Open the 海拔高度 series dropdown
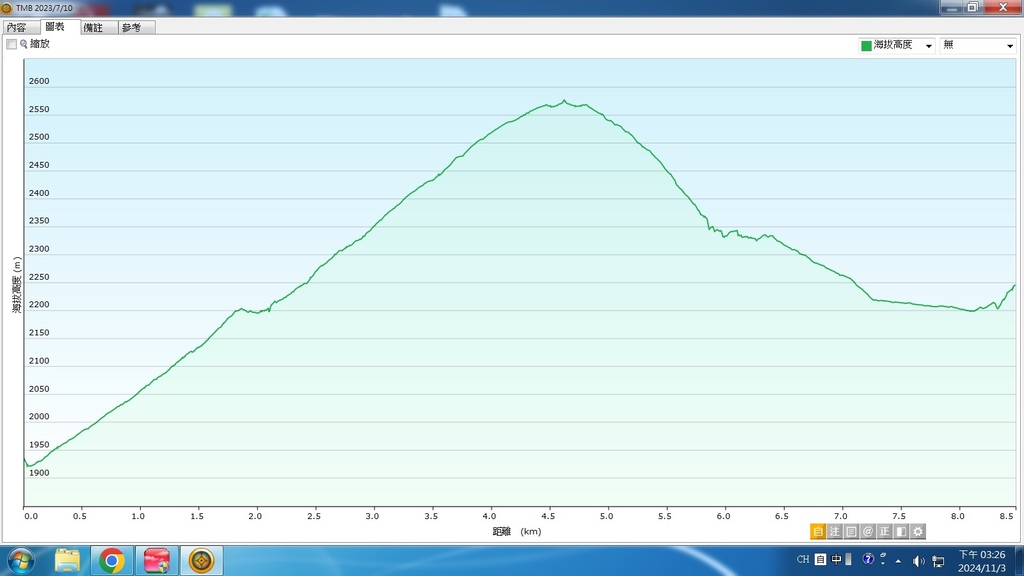This screenshot has height=576, width=1024. pyautogui.click(x=897, y=45)
